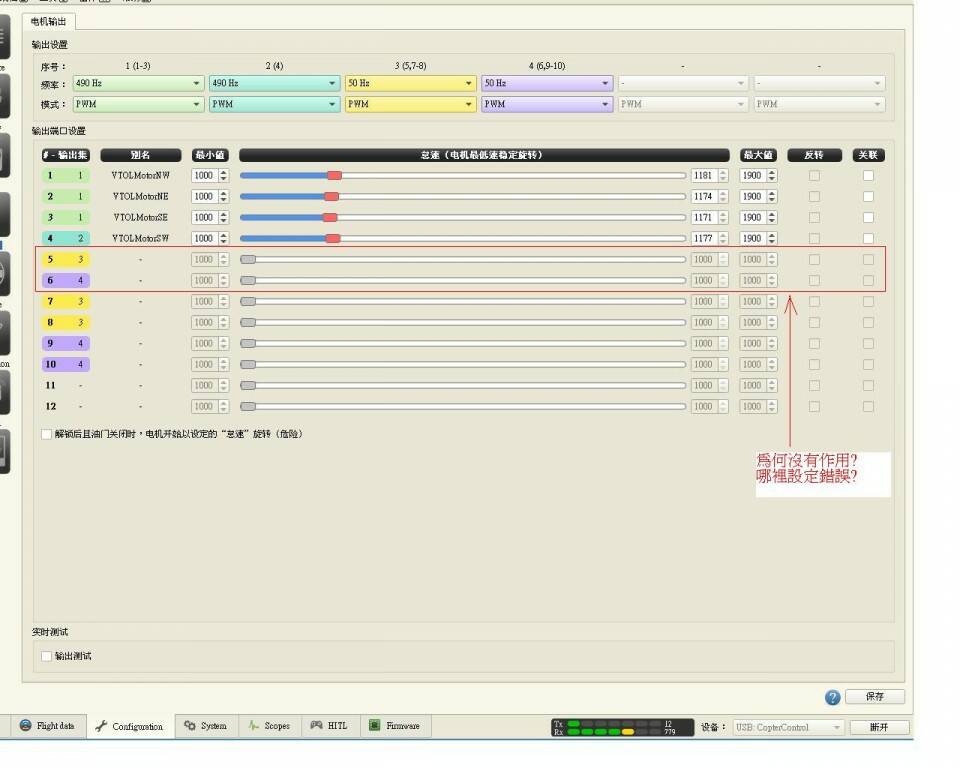Click channel 6 purple number label
This screenshot has height=768, width=960.
coord(66,280)
